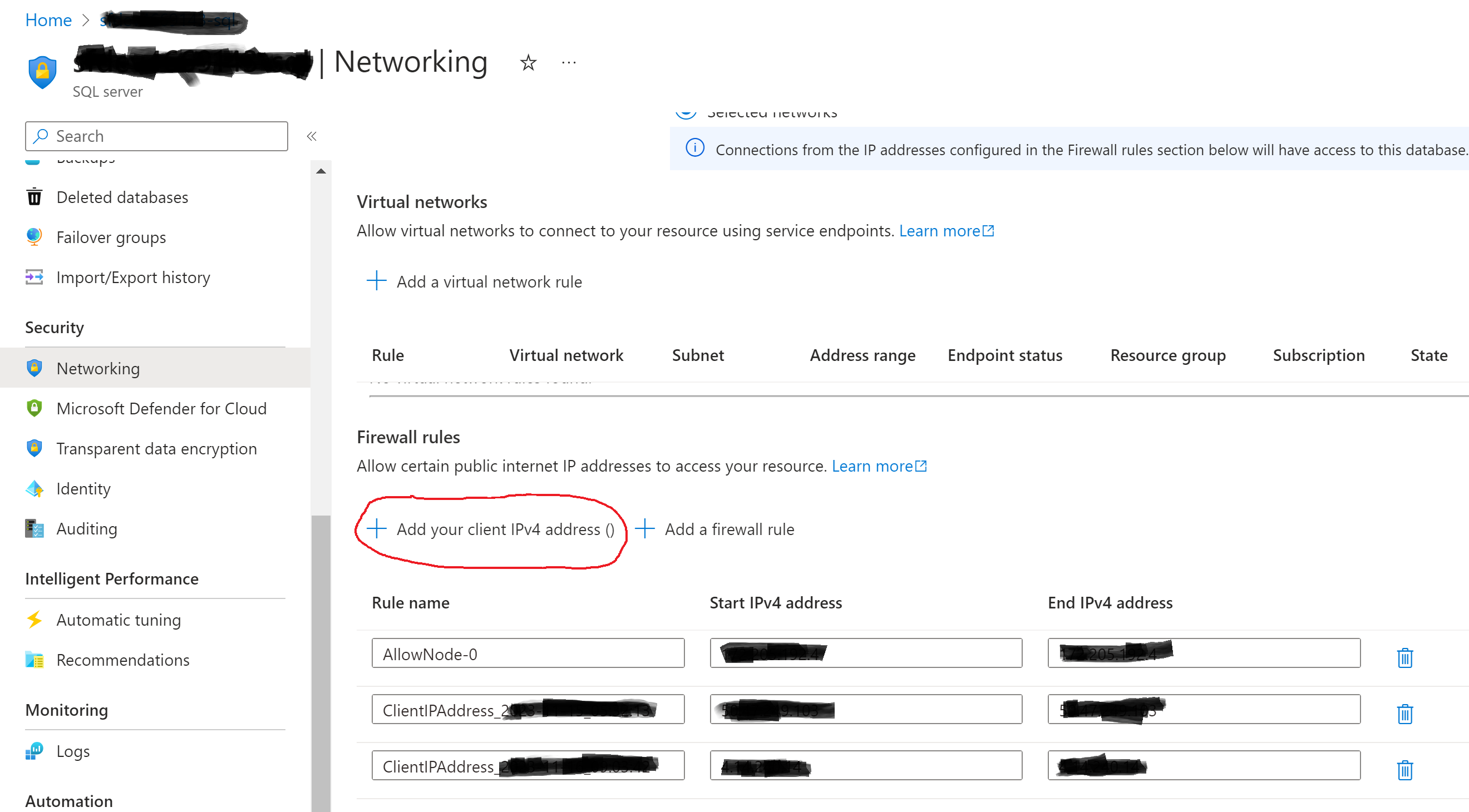Click the Virtual network column header
1469x812 pixels.
[566, 355]
